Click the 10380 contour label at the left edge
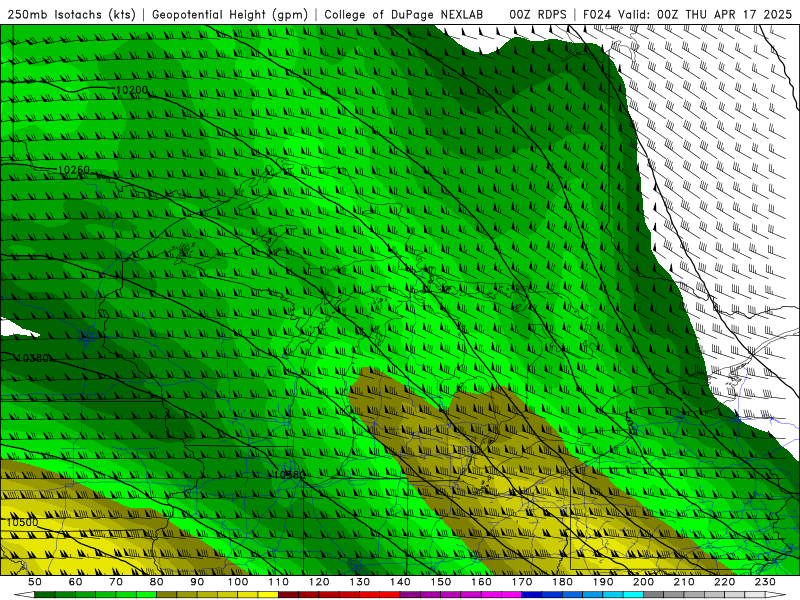 (33, 358)
